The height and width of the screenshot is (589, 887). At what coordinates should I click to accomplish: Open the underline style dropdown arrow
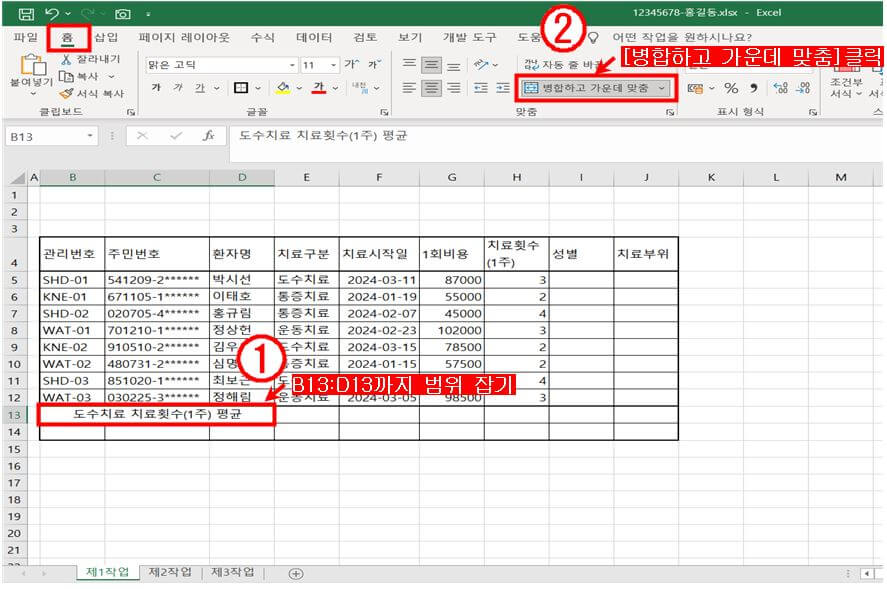(217, 89)
